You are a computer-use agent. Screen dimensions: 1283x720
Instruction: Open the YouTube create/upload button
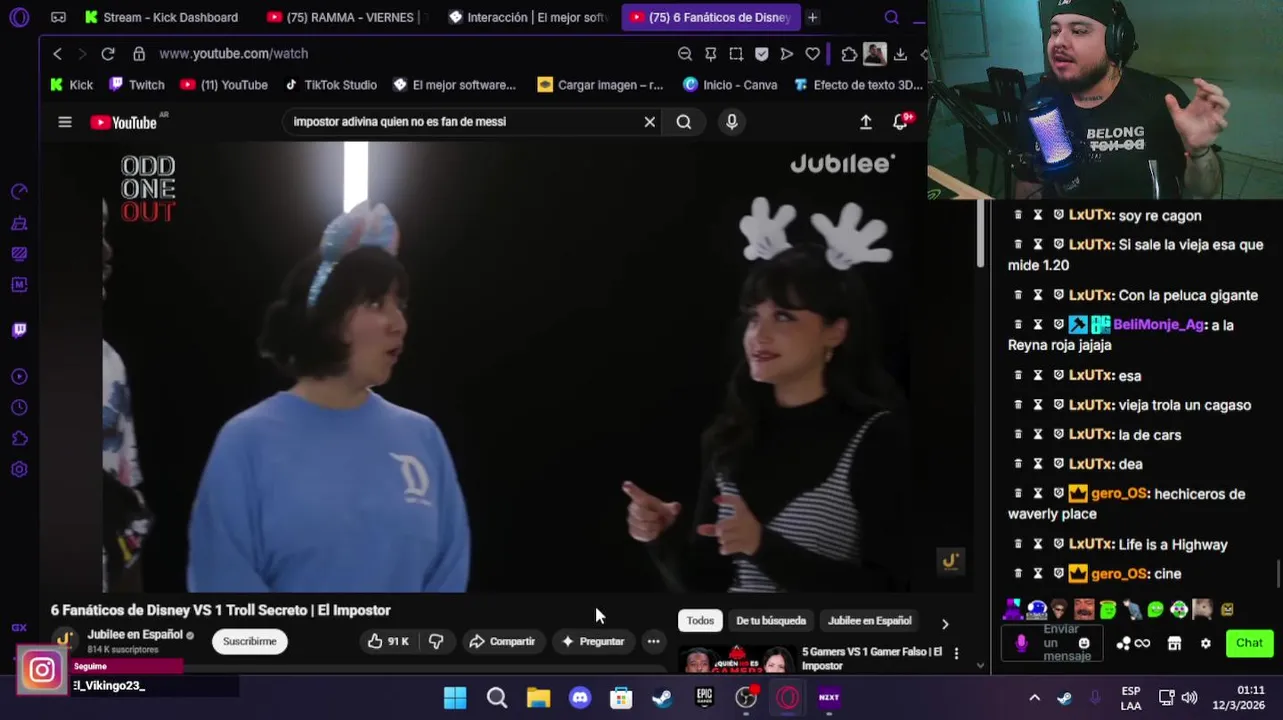(x=866, y=122)
